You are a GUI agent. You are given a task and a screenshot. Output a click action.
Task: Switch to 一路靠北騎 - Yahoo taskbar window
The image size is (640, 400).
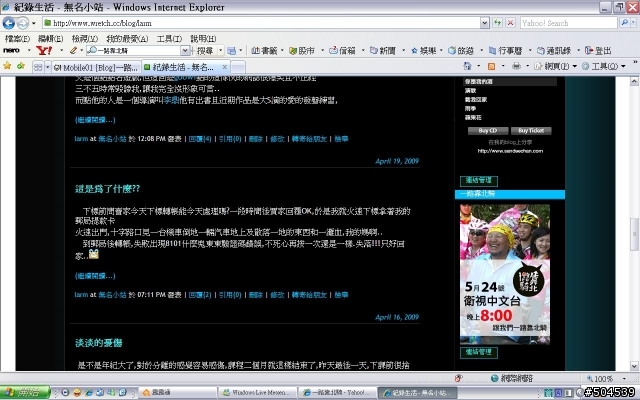338,393
